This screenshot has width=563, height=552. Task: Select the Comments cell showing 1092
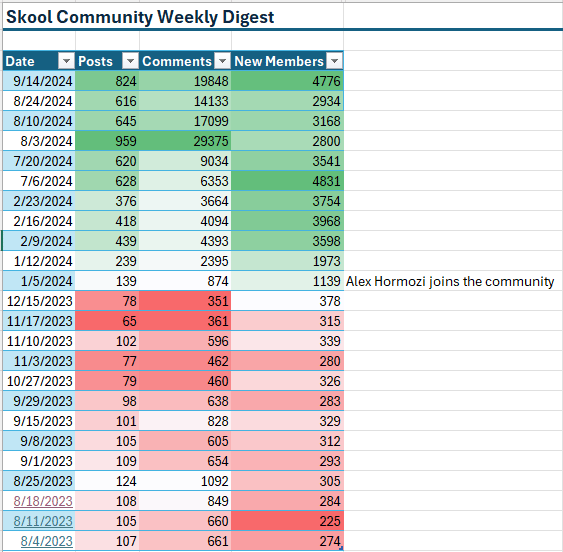(185, 481)
